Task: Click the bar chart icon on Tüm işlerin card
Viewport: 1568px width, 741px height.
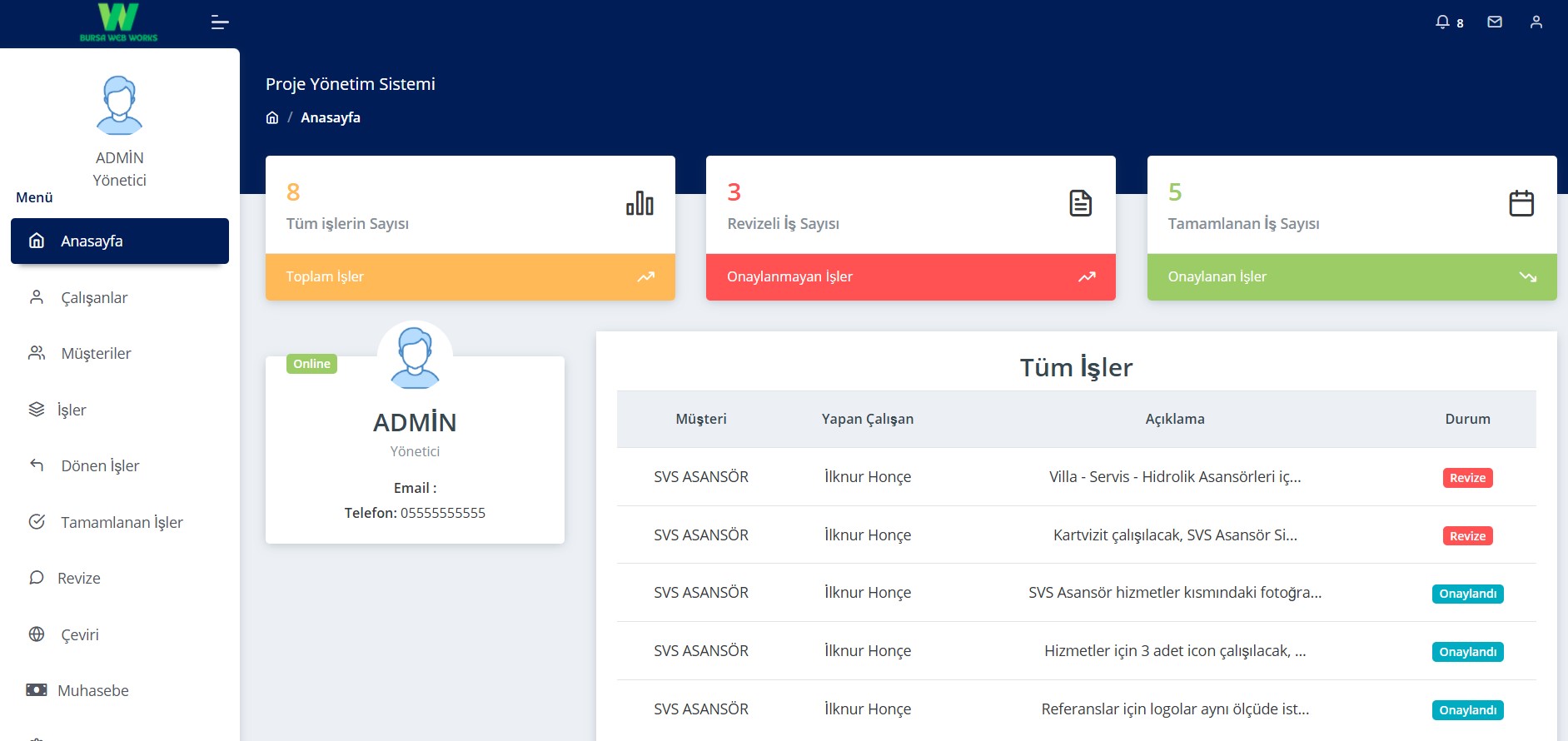Action: (x=640, y=203)
